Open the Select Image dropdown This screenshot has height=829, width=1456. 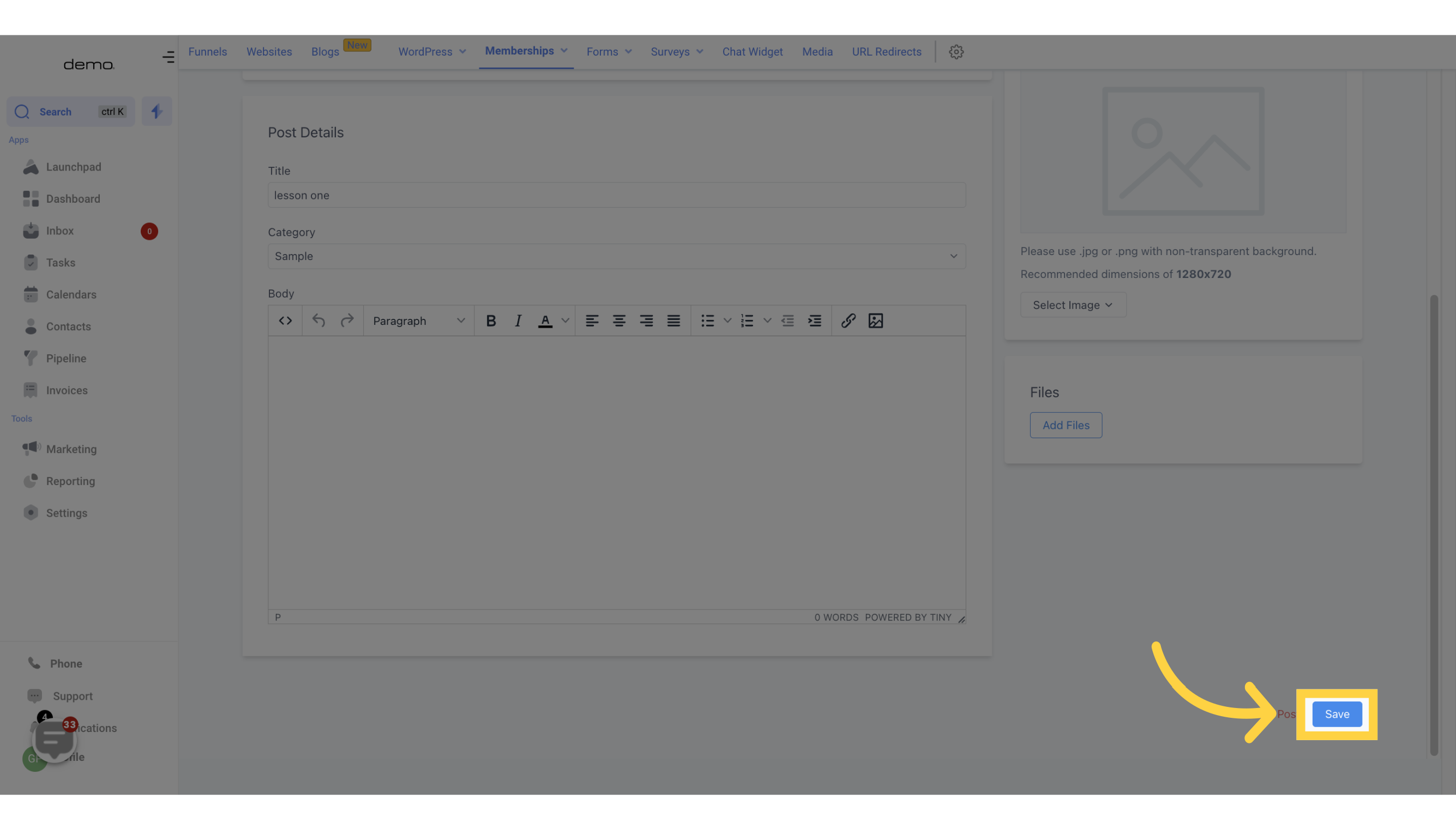[1073, 305]
